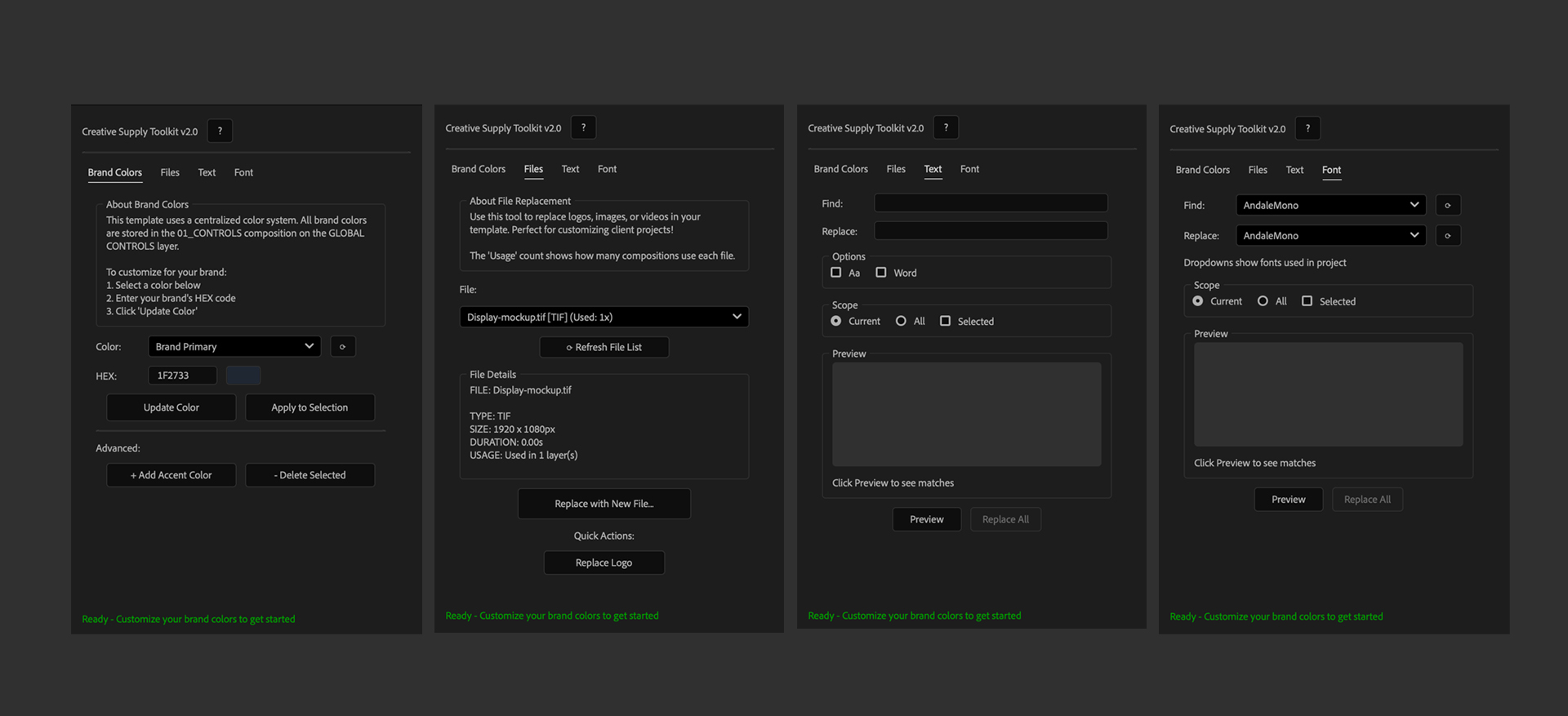The image size is (1568, 716).
Task: Refresh the Find font dropdown
Action: tap(1448, 205)
